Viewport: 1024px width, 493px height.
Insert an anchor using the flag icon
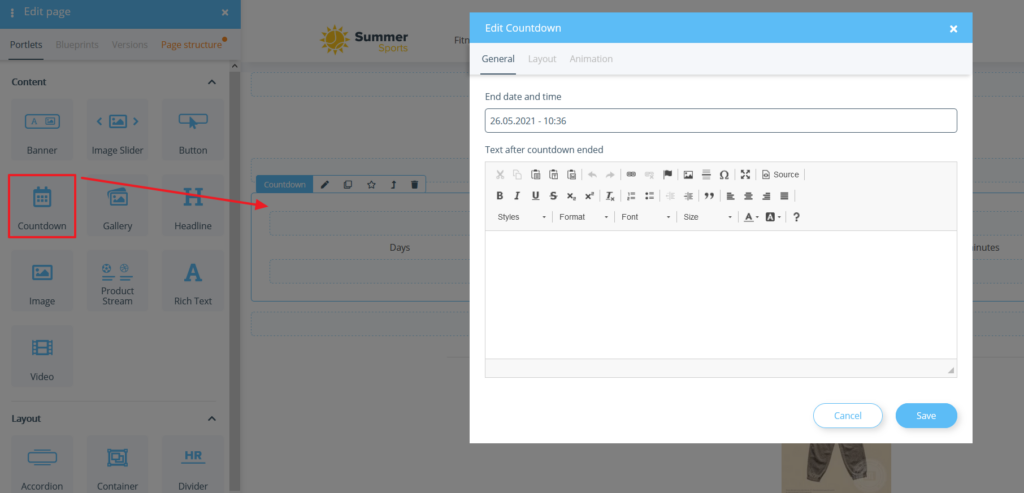click(667, 174)
